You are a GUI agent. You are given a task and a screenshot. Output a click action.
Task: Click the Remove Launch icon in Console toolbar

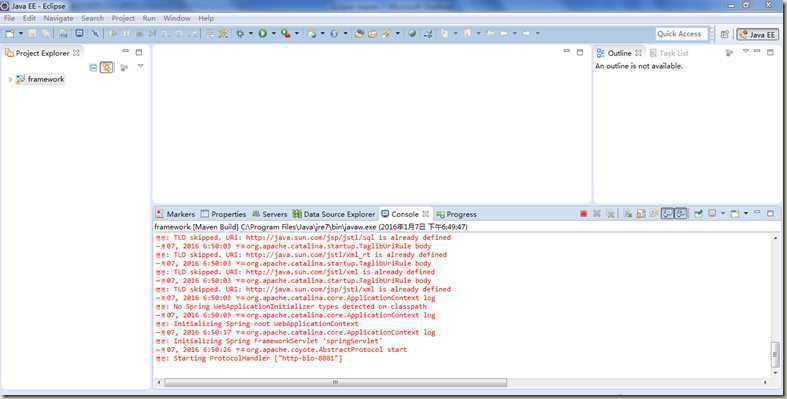tap(597, 213)
